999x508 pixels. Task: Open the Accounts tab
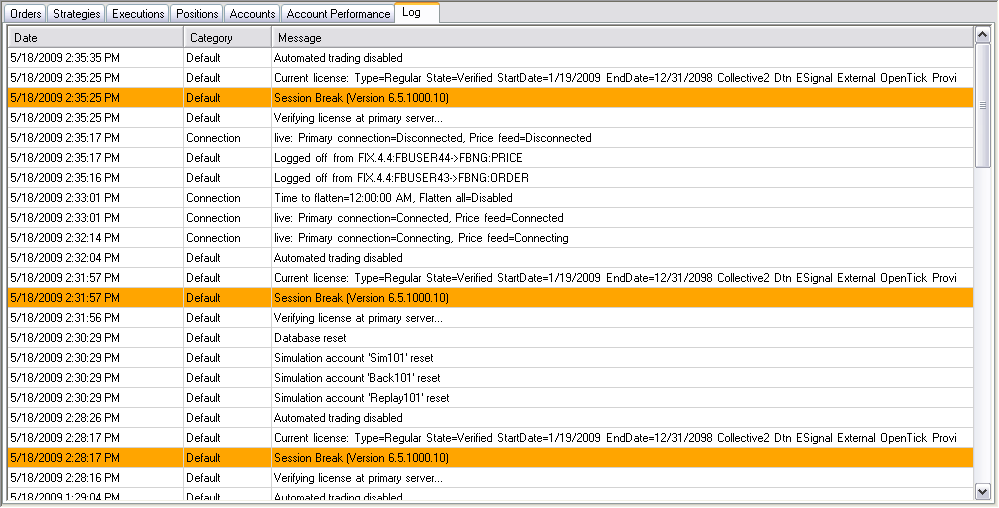pyautogui.click(x=252, y=14)
